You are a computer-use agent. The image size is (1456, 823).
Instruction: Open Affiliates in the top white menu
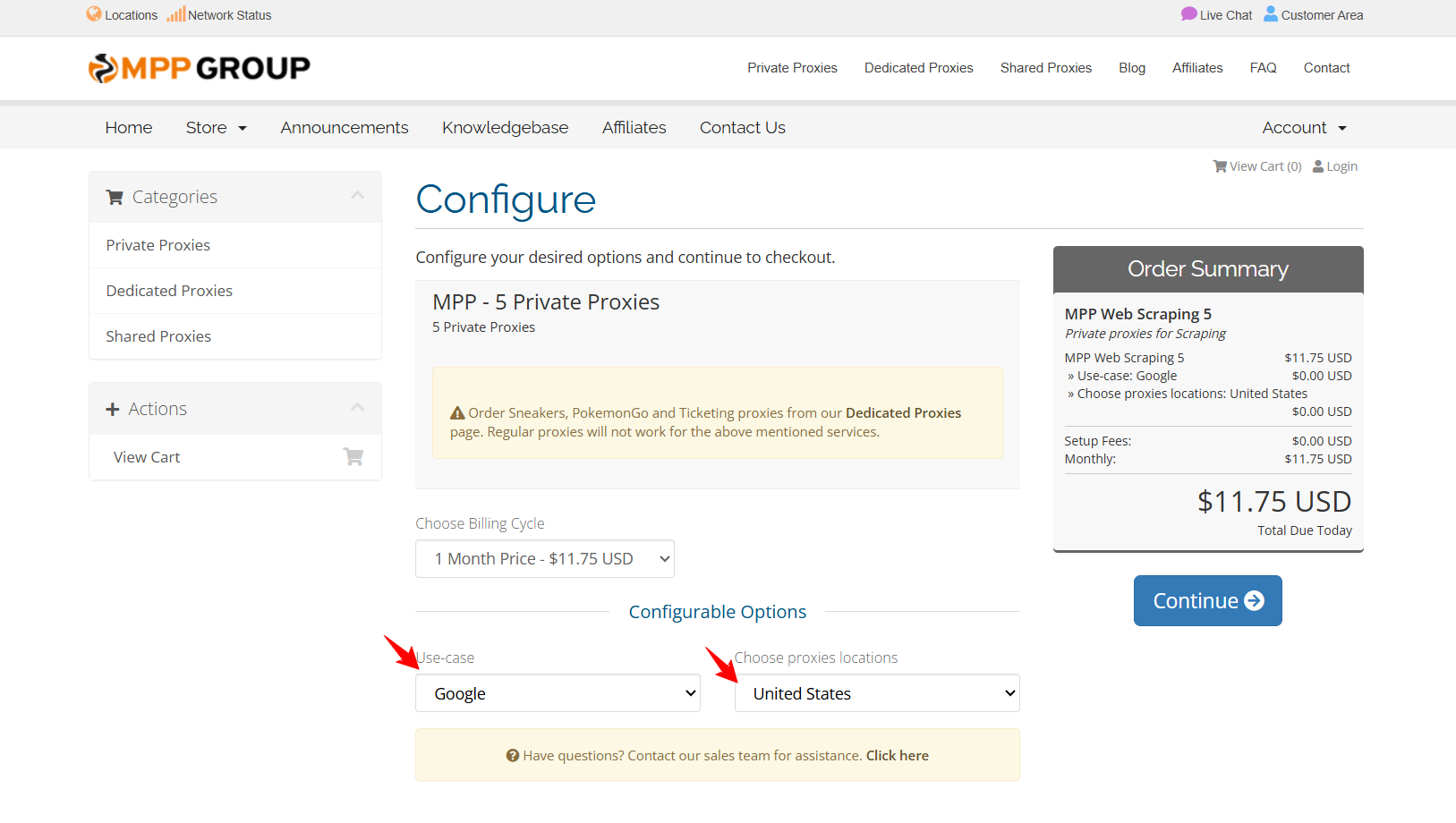coord(1197,68)
